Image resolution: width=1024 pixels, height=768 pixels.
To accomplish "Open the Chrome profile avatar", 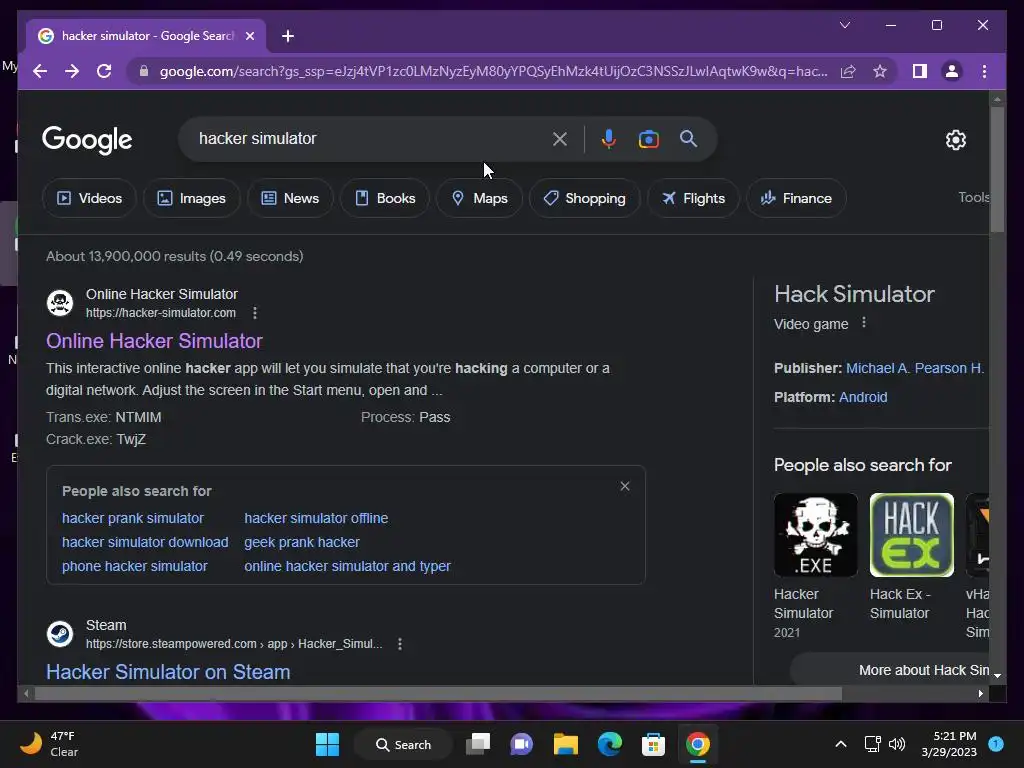I will [x=952, y=71].
